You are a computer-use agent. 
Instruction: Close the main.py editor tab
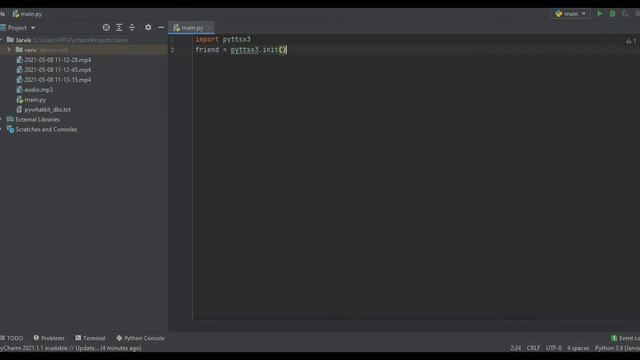pos(209,28)
